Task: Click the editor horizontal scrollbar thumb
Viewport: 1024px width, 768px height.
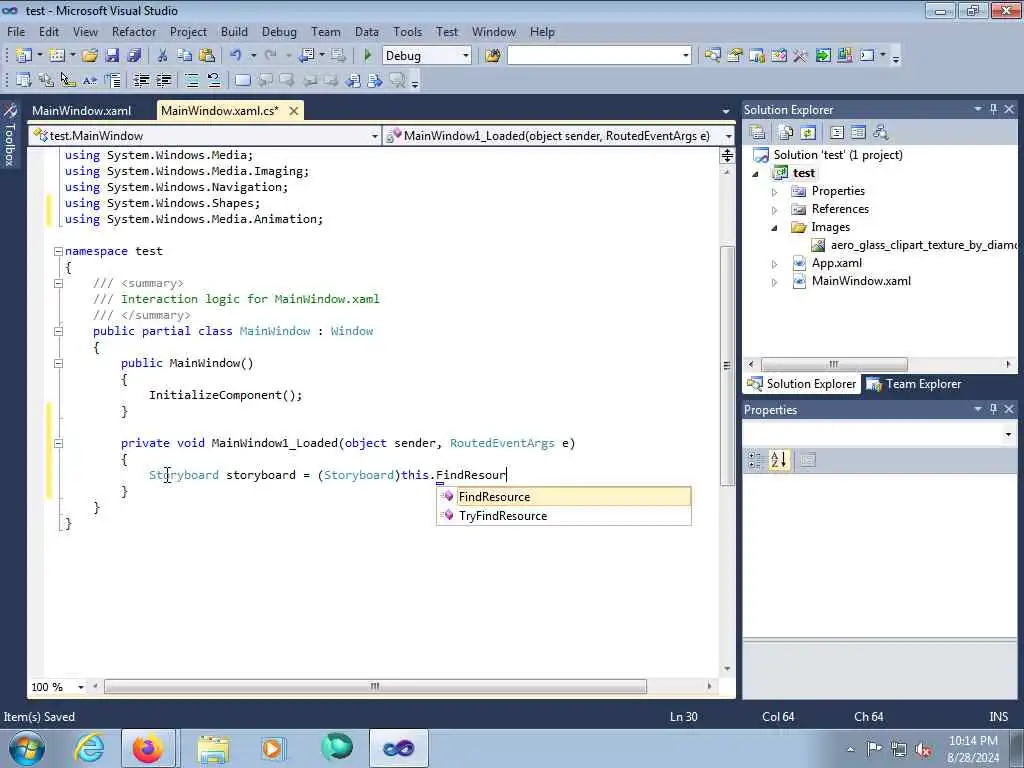Action: 375,686
